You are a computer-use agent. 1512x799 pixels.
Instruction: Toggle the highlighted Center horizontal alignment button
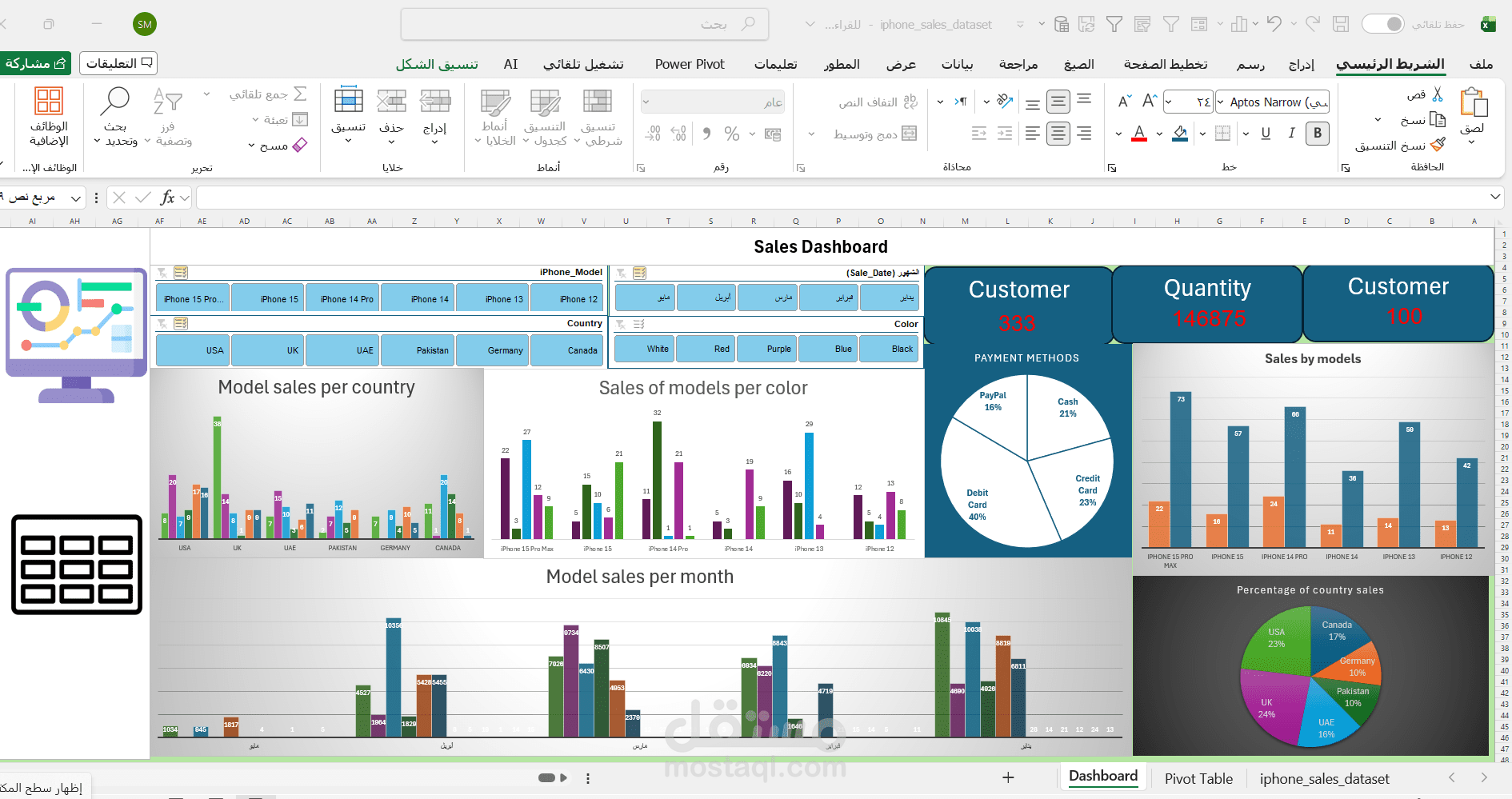pos(1058,134)
